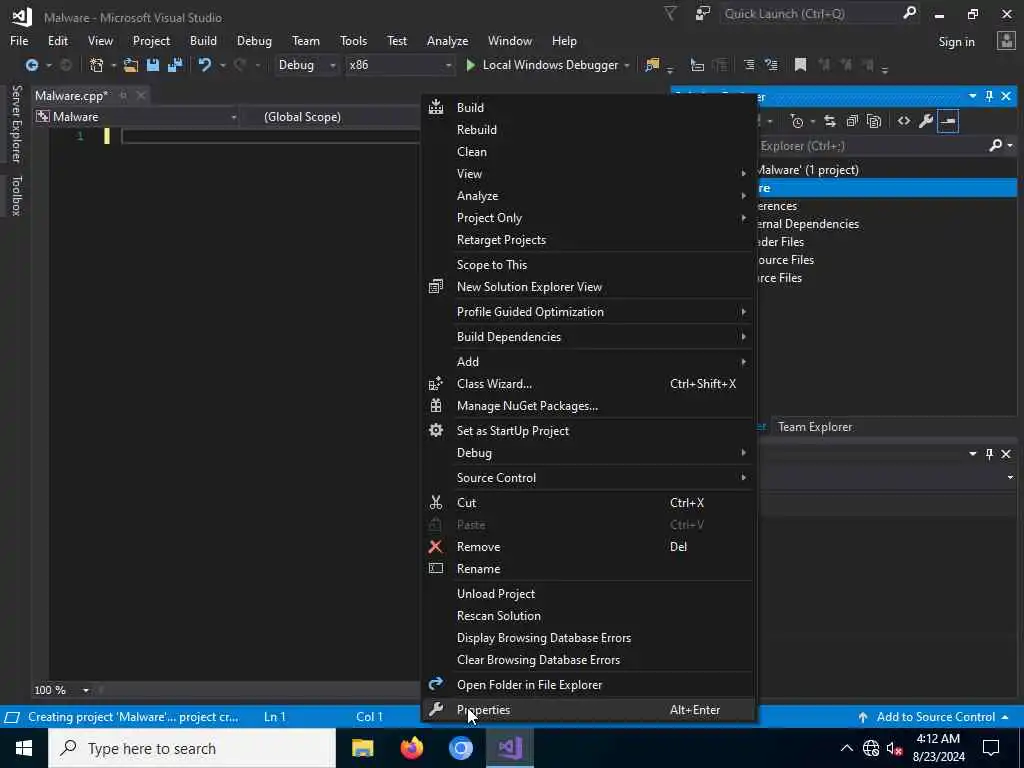Screen dimensions: 1024x768
Task: Choose Manage NuGet Packages... menu item
Action: tap(589, 406)
